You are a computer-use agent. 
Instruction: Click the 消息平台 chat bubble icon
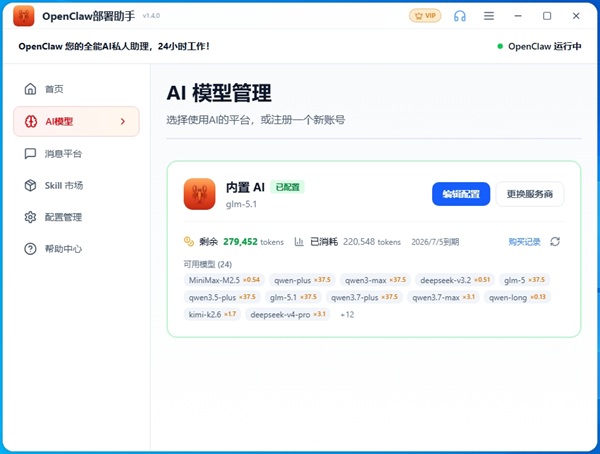30,154
